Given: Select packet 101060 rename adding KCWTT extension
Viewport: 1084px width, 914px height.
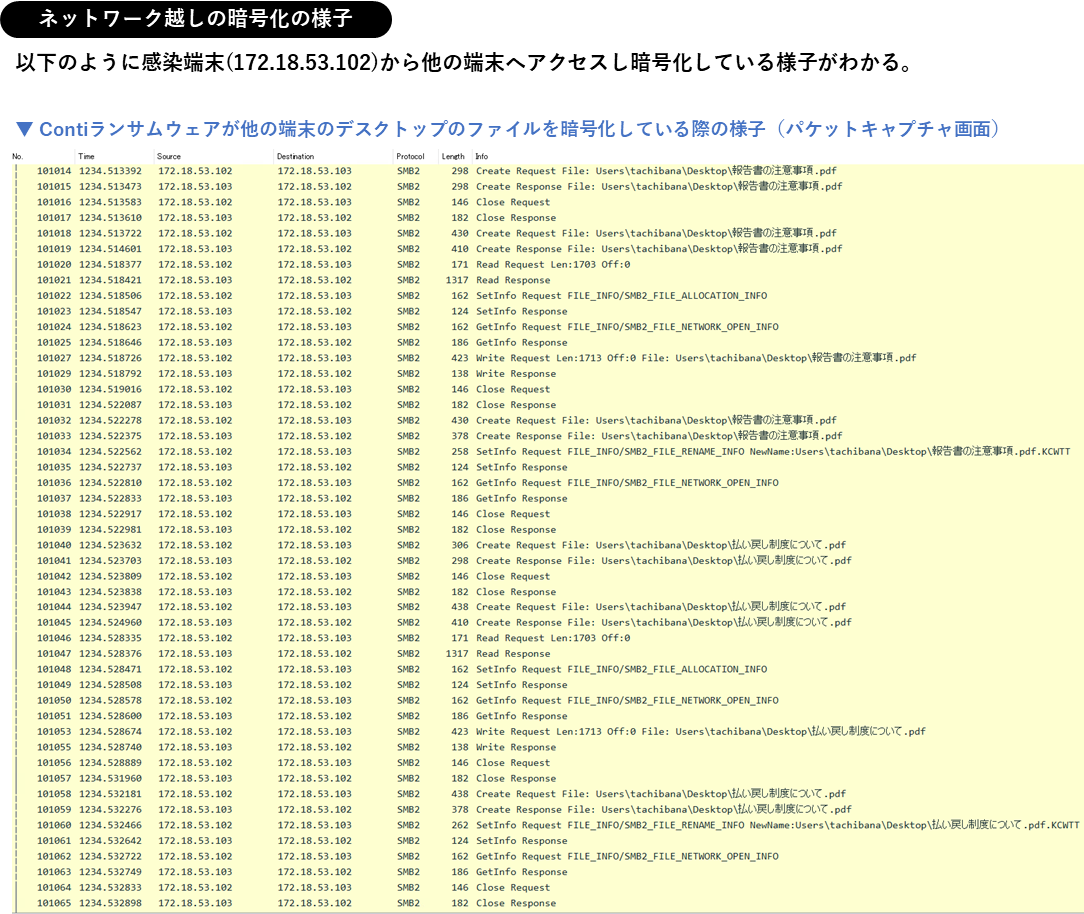Looking at the screenshot, I should pyautogui.click(x=400, y=824).
